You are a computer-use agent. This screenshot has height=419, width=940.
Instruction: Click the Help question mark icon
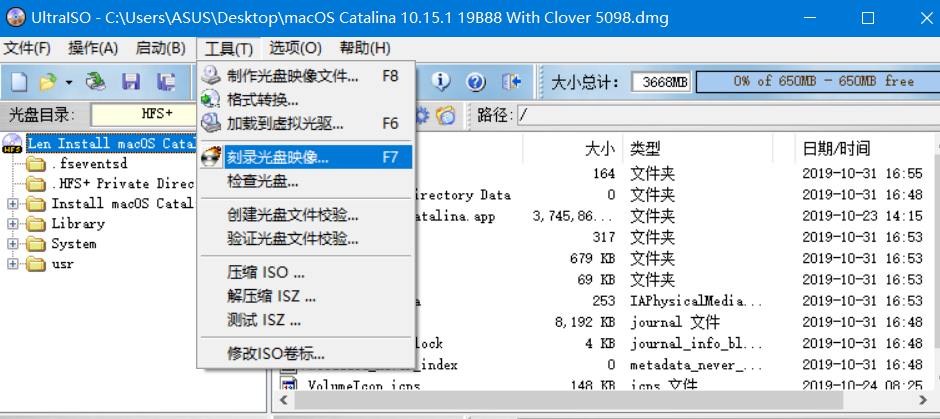(476, 82)
